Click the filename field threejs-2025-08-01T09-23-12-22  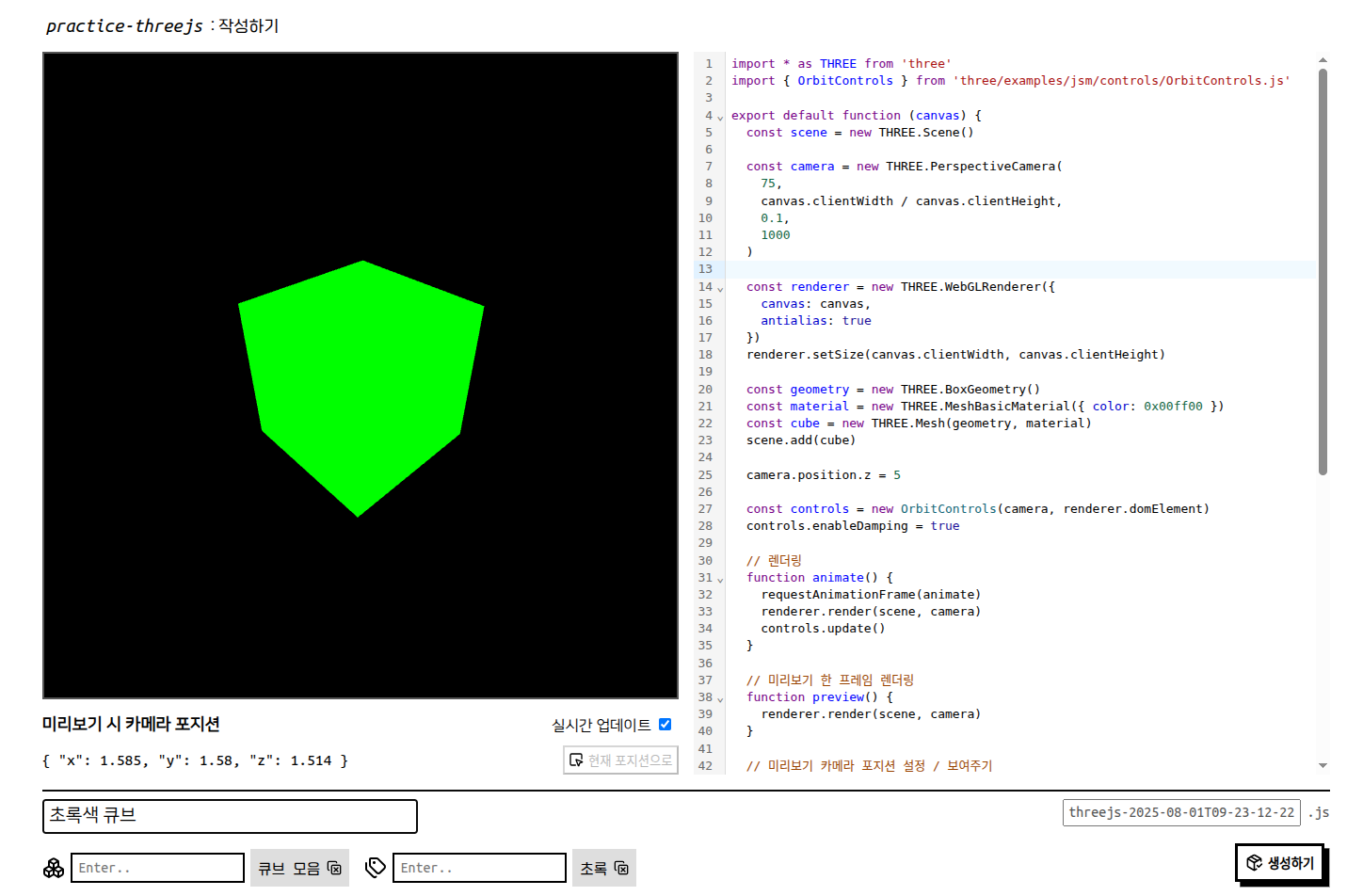[1180, 812]
